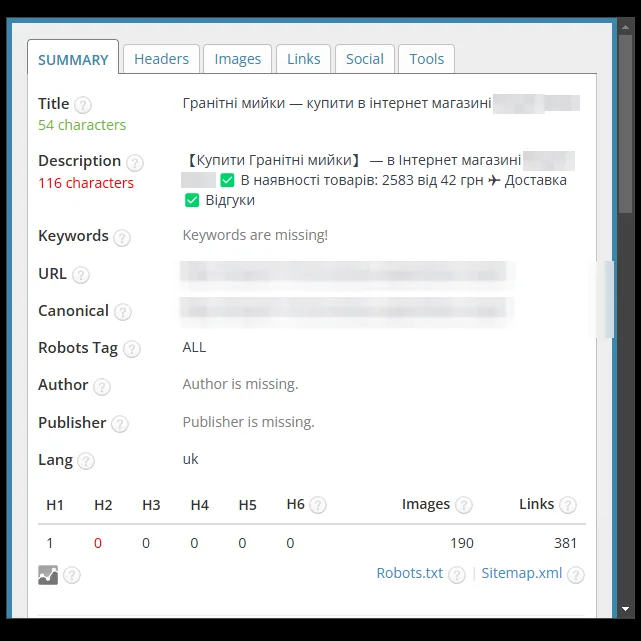Click the Links count 381
This screenshot has width=641, height=641.
click(565, 543)
